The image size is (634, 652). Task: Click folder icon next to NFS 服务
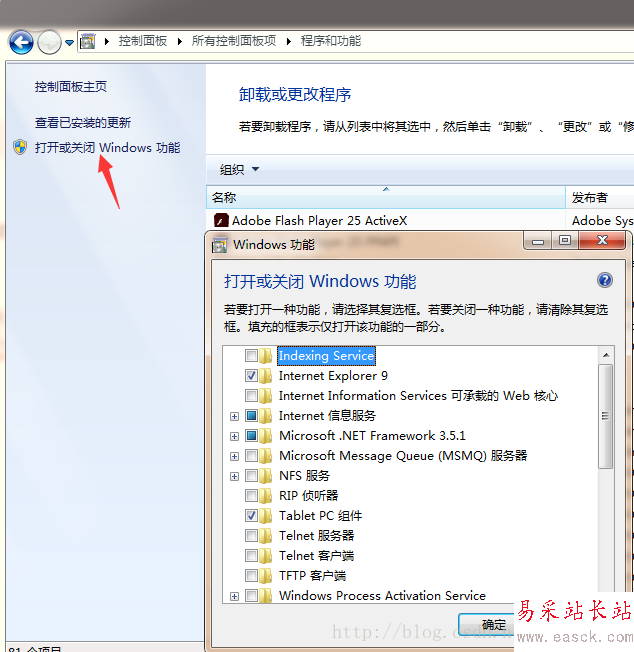[265, 476]
